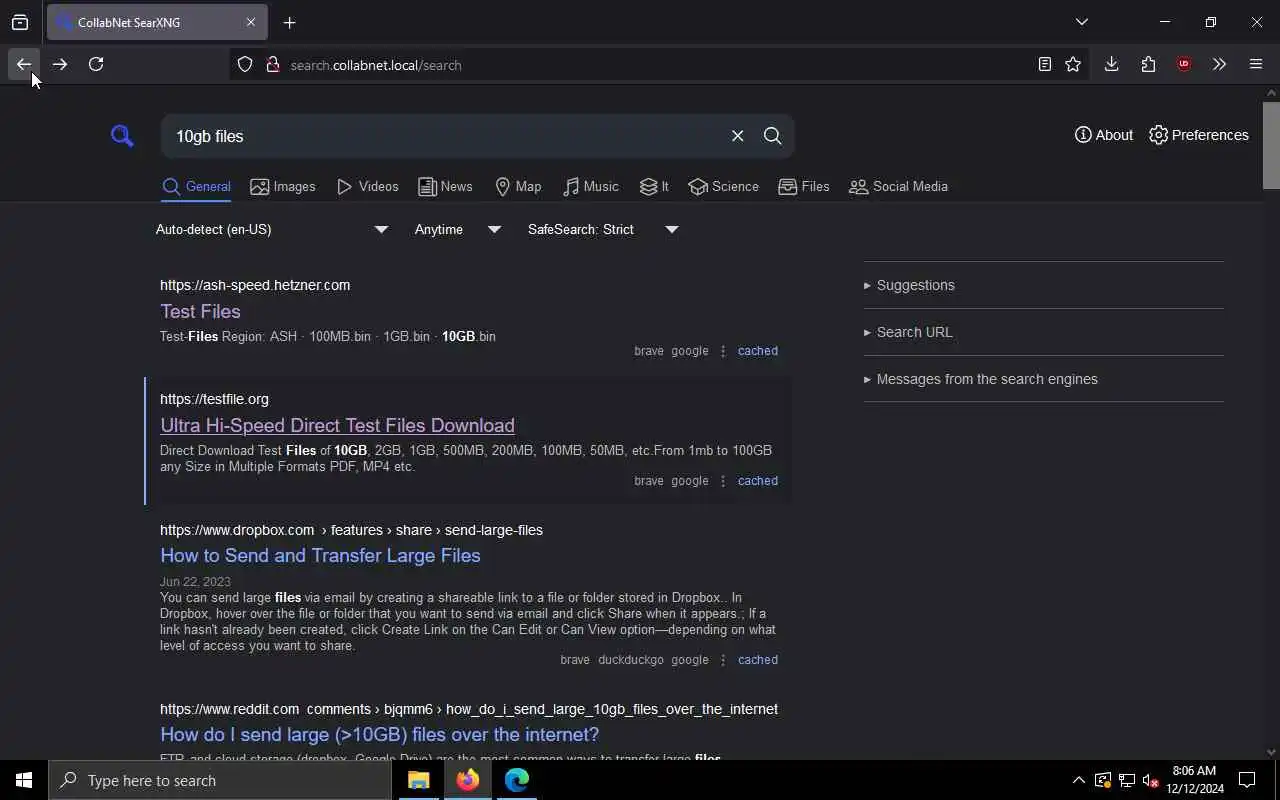Open the SafeSearch Strict dropdown
The height and width of the screenshot is (800, 1280).
(603, 229)
